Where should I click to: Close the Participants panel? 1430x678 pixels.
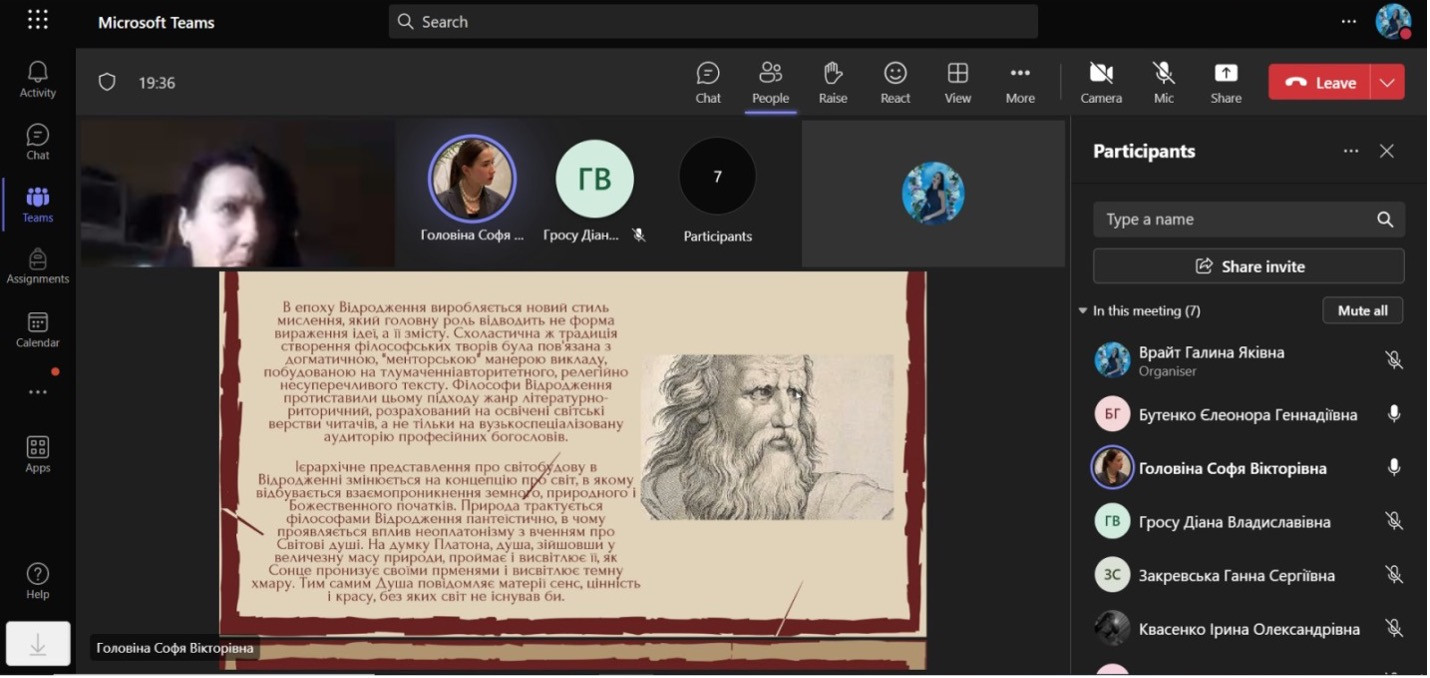(x=1386, y=151)
